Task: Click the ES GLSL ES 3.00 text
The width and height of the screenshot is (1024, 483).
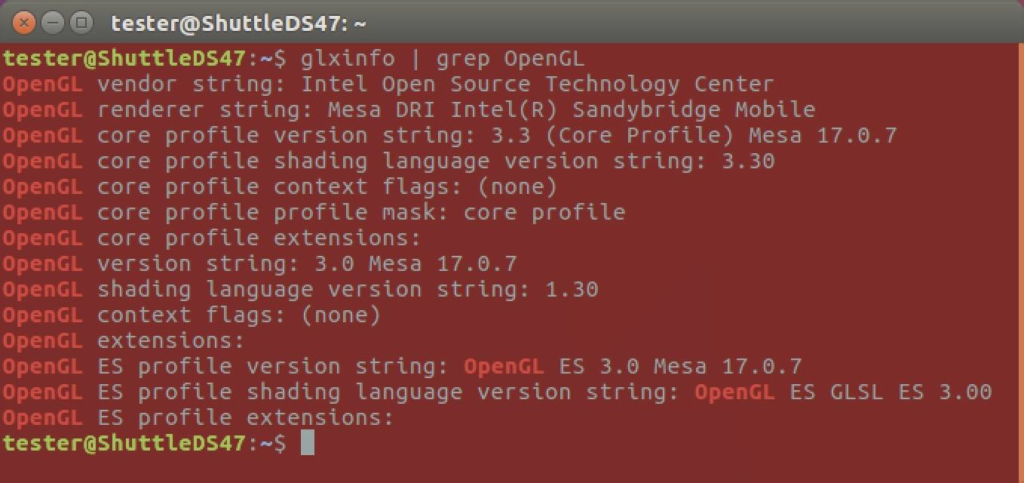Action: (890, 392)
